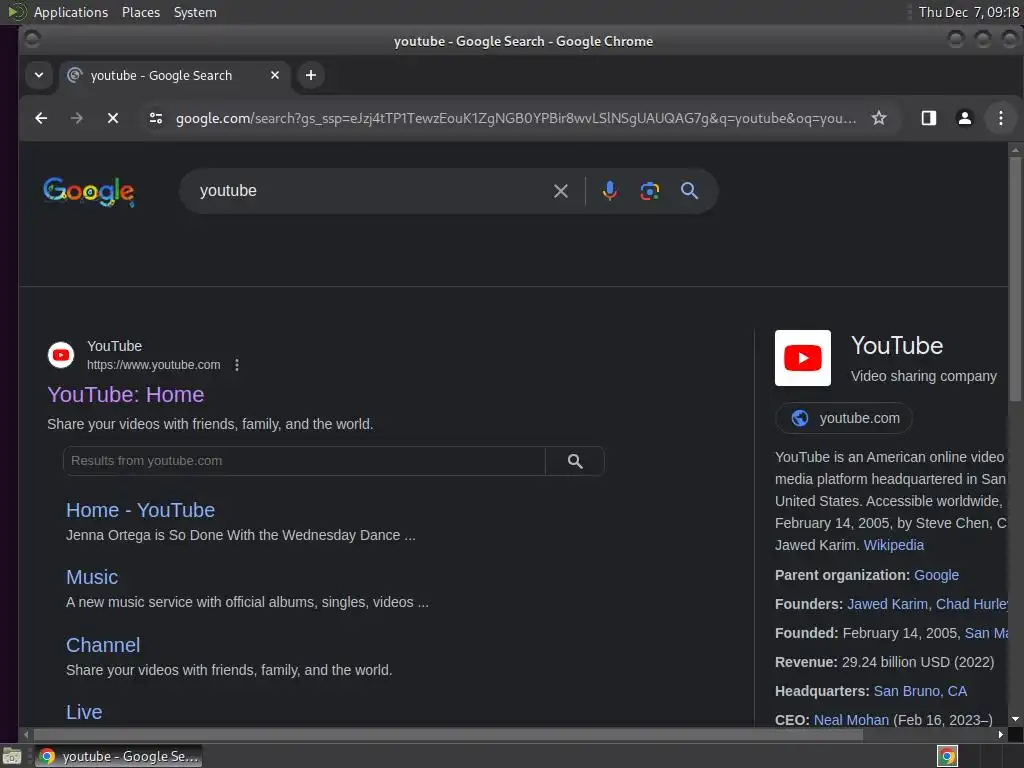Open site information icon in address bar

(156, 118)
